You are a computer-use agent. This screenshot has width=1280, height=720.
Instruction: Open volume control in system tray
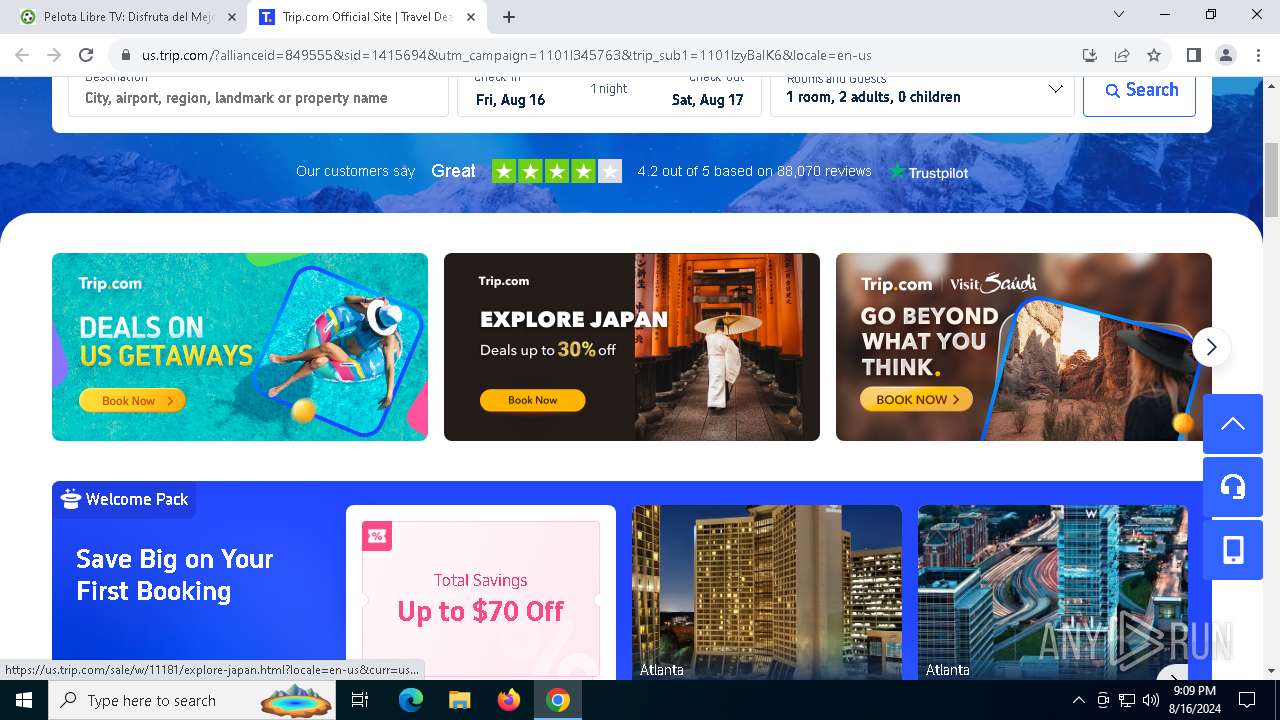[1151, 700]
